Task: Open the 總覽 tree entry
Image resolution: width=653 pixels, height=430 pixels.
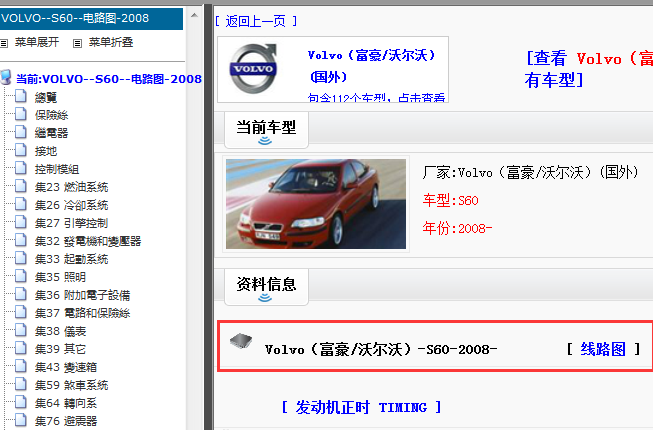Action: pyautogui.click(x=46, y=97)
